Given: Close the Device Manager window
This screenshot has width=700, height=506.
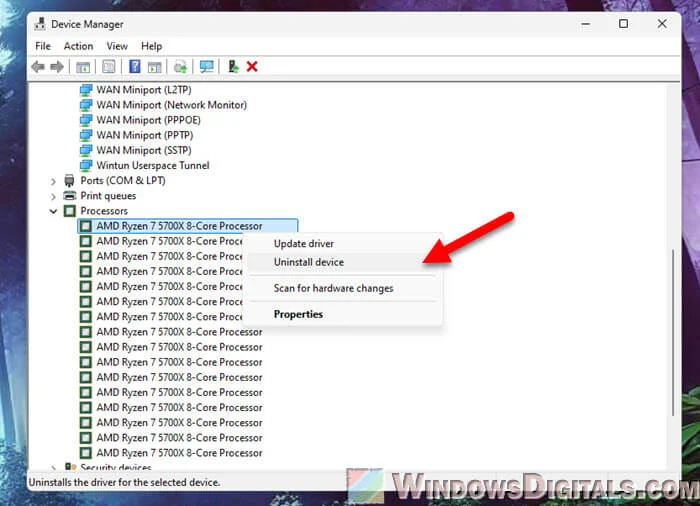Looking at the screenshot, I should point(662,24).
